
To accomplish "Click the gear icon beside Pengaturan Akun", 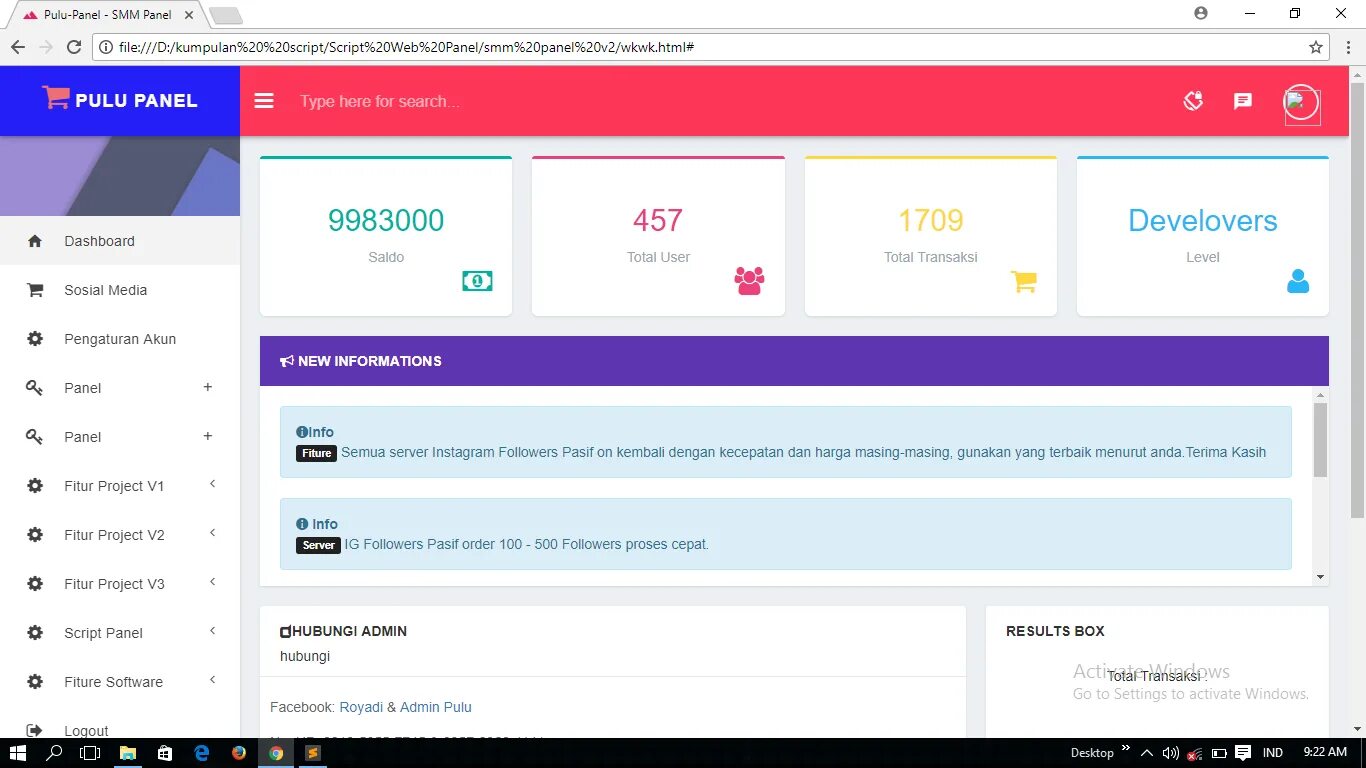I will pyautogui.click(x=35, y=339).
